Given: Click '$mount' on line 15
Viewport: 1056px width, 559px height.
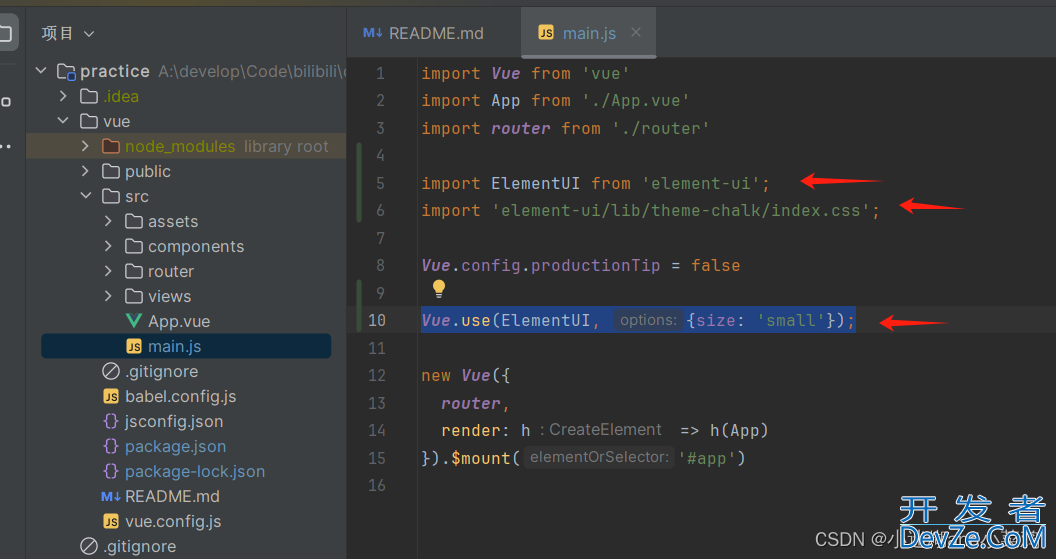Looking at the screenshot, I should pos(481,458).
